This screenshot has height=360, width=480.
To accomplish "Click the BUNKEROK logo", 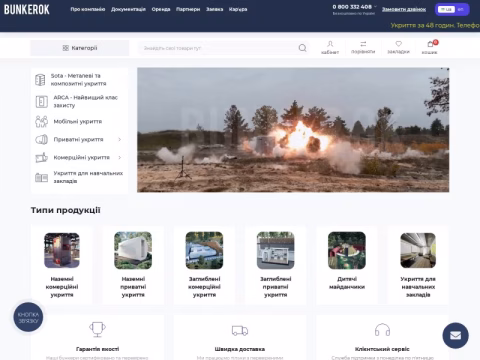I will [27, 9].
